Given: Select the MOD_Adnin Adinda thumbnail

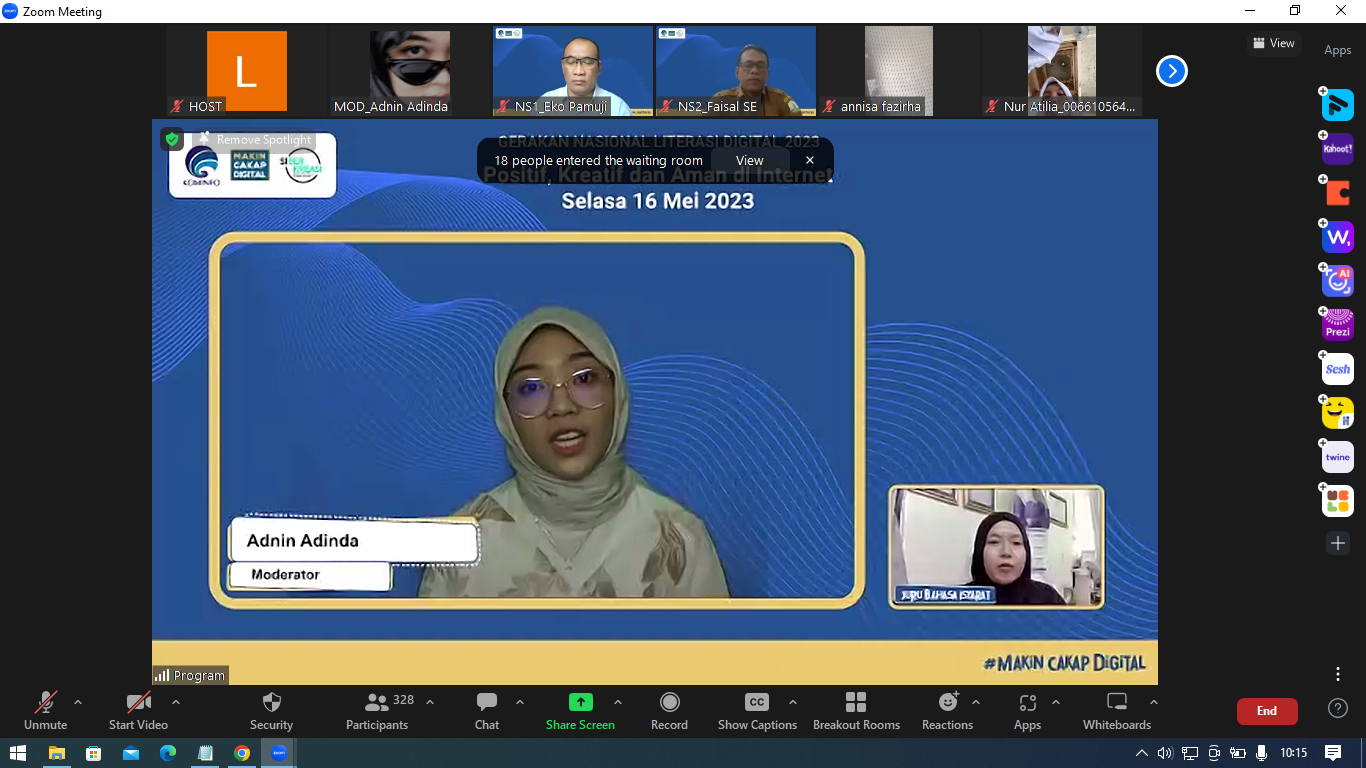Looking at the screenshot, I should point(410,71).
